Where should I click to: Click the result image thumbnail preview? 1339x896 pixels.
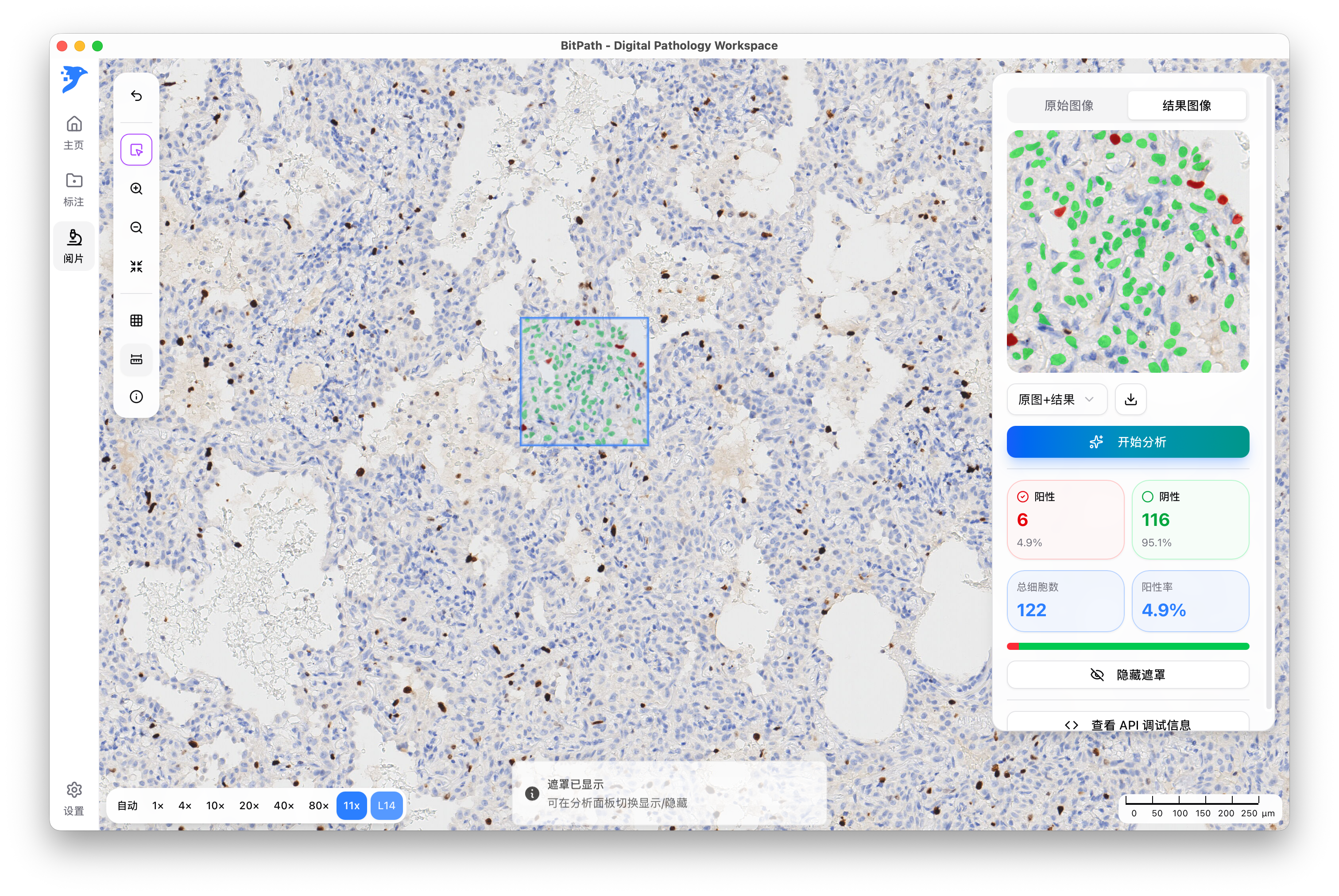(x=1127, y=251)
